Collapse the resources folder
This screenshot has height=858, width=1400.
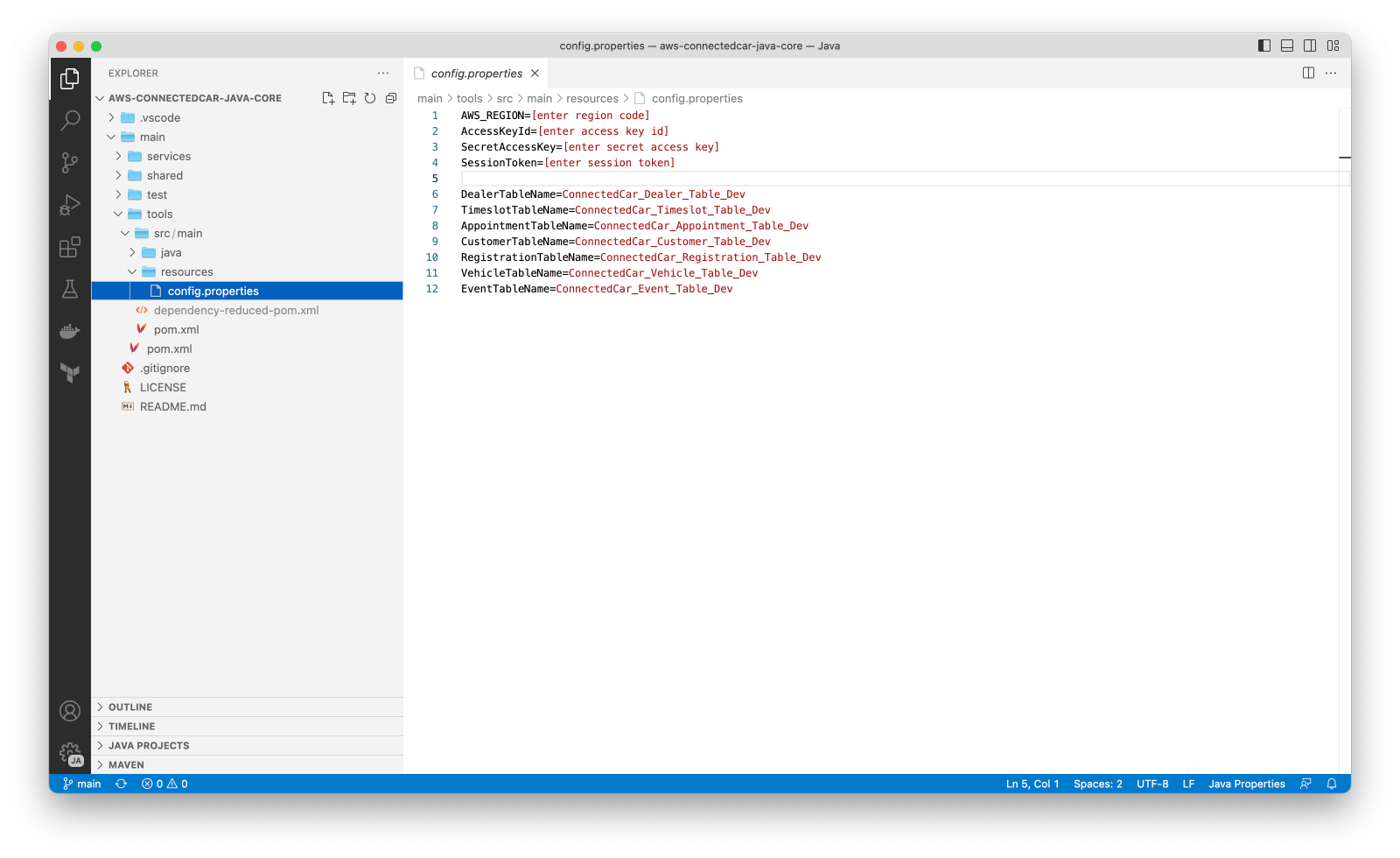(x=247, y=271)
